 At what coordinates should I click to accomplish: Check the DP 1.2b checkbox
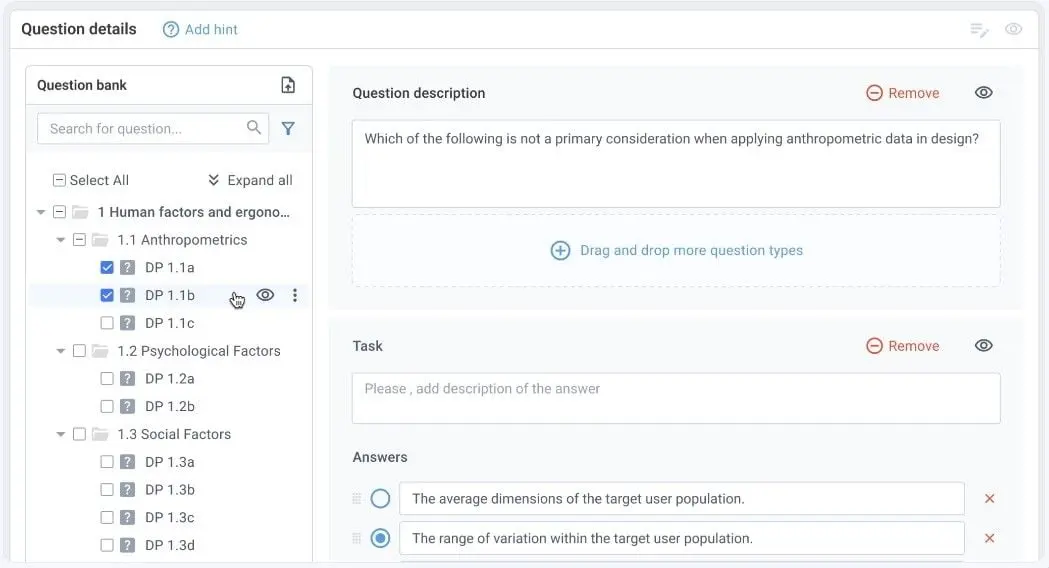pos(107,406)
